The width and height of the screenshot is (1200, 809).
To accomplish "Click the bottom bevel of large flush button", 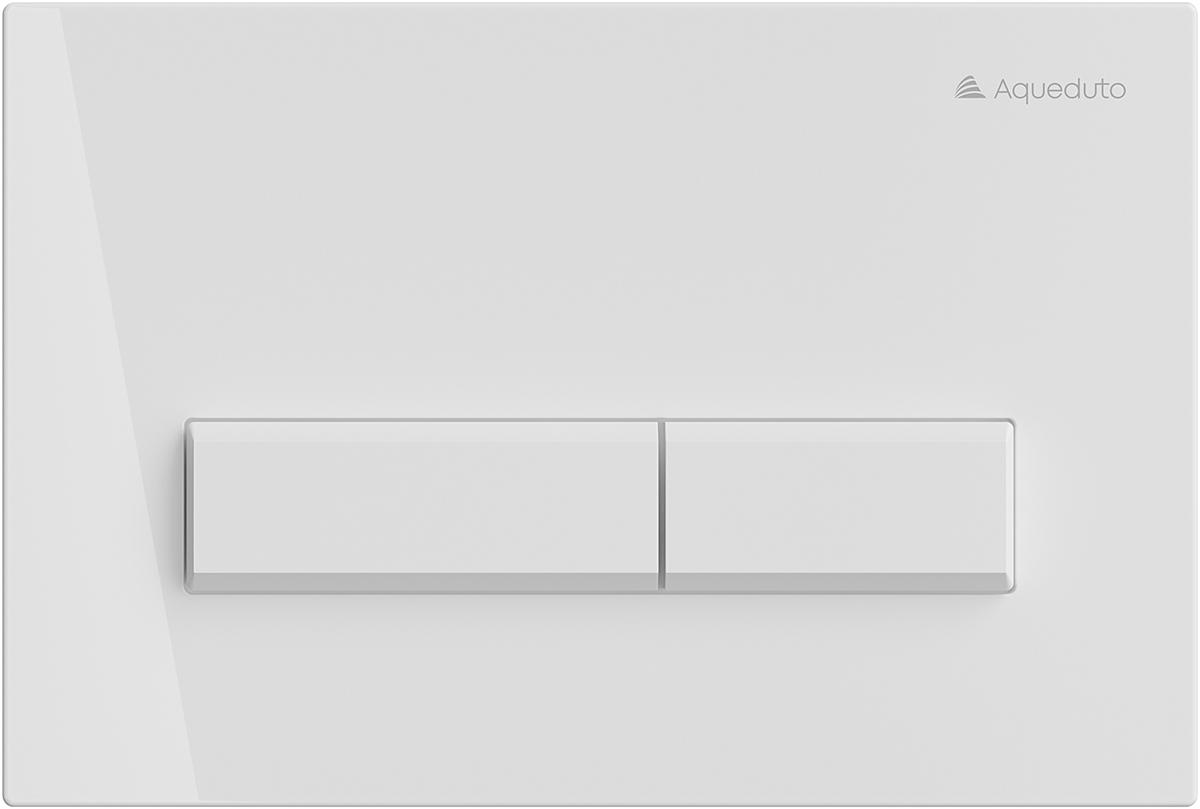I will [x=422, y=582].
